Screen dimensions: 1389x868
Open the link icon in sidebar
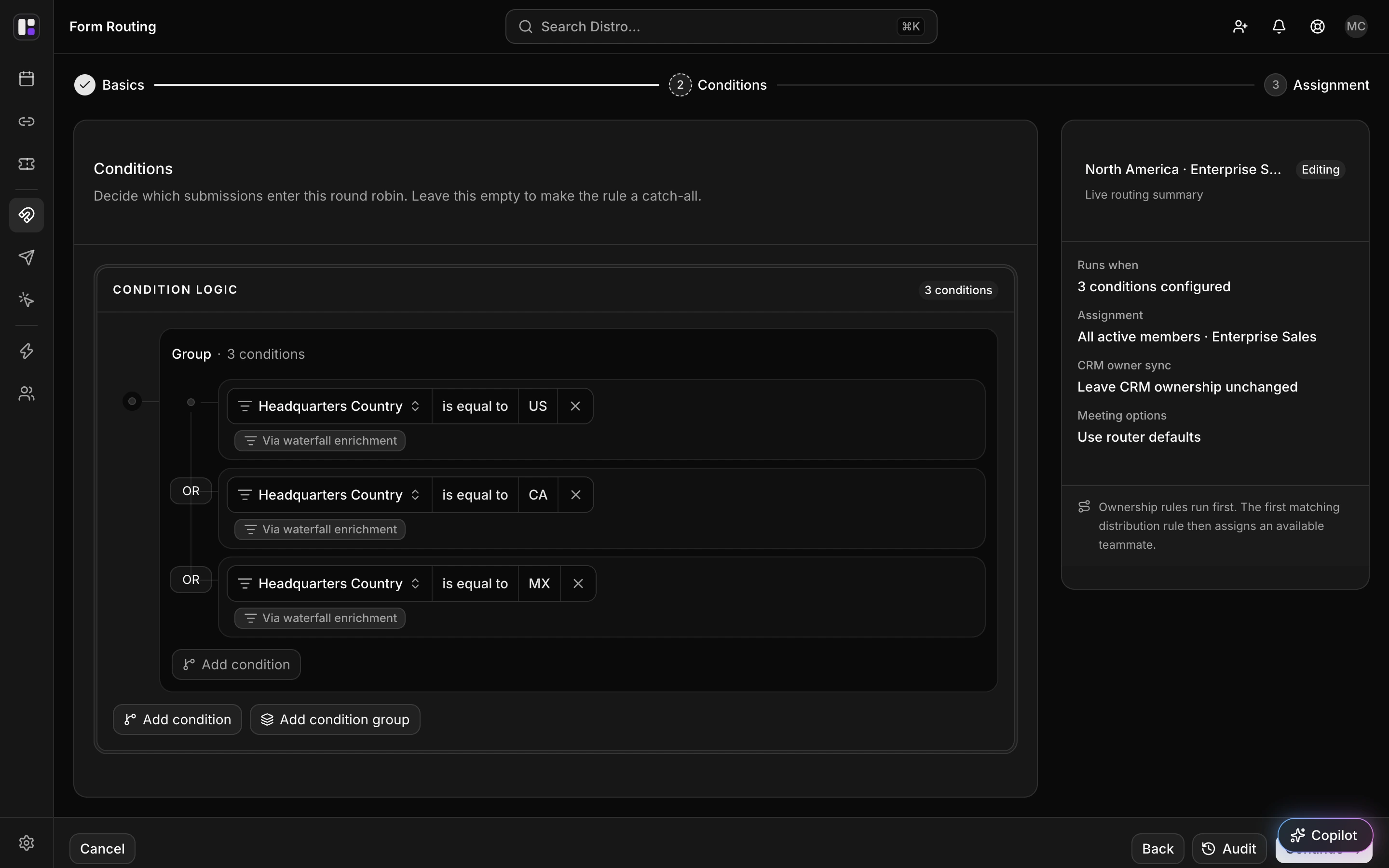pyautogui.click(x=27, y=121)
